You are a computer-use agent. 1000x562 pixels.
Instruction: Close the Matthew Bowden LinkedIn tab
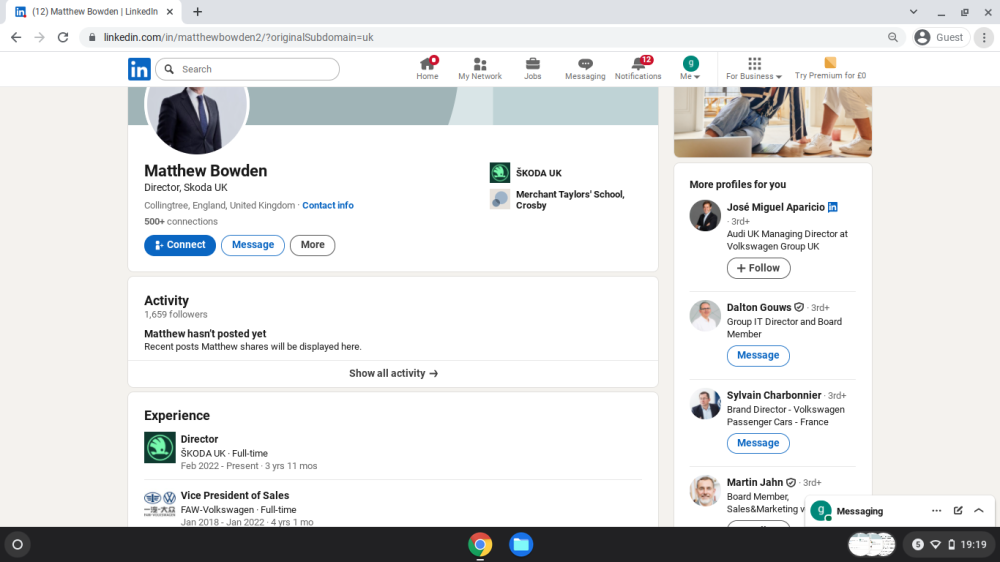[170, 11]
